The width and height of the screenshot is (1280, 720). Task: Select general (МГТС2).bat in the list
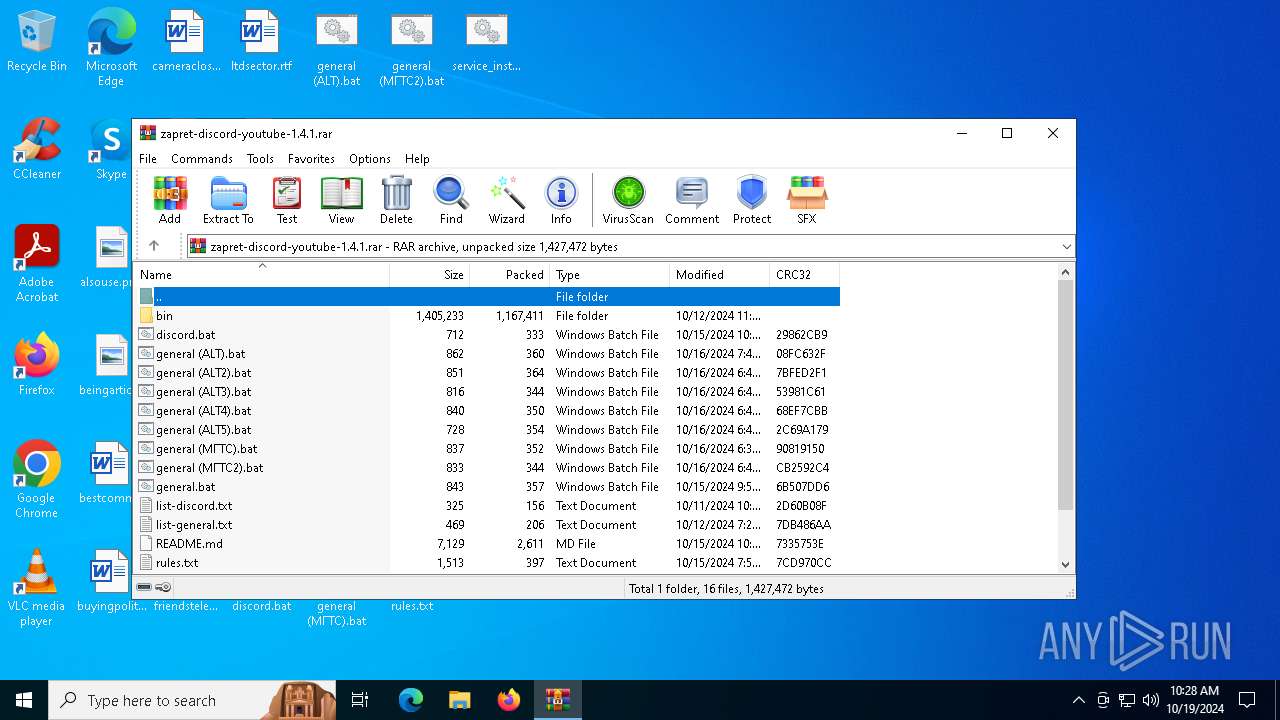487,467
